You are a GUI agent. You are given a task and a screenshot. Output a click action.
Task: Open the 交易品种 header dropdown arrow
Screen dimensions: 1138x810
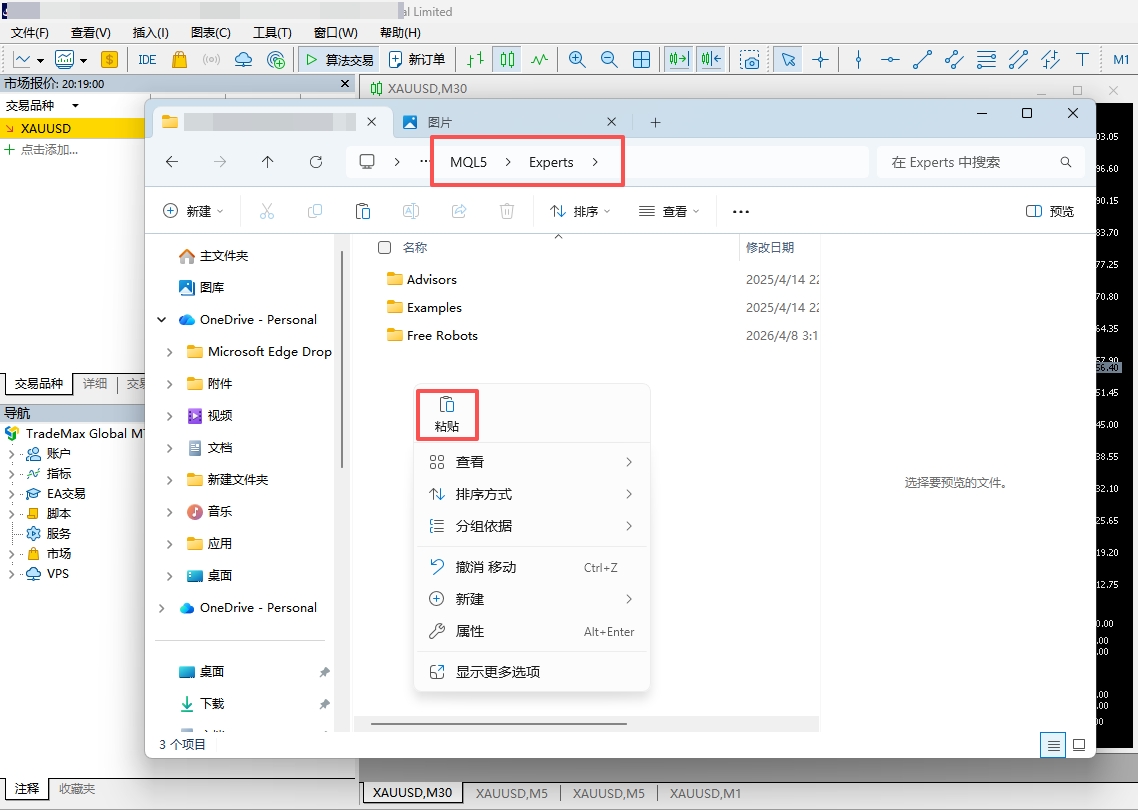pyautogui.click(x=75, y=106)
